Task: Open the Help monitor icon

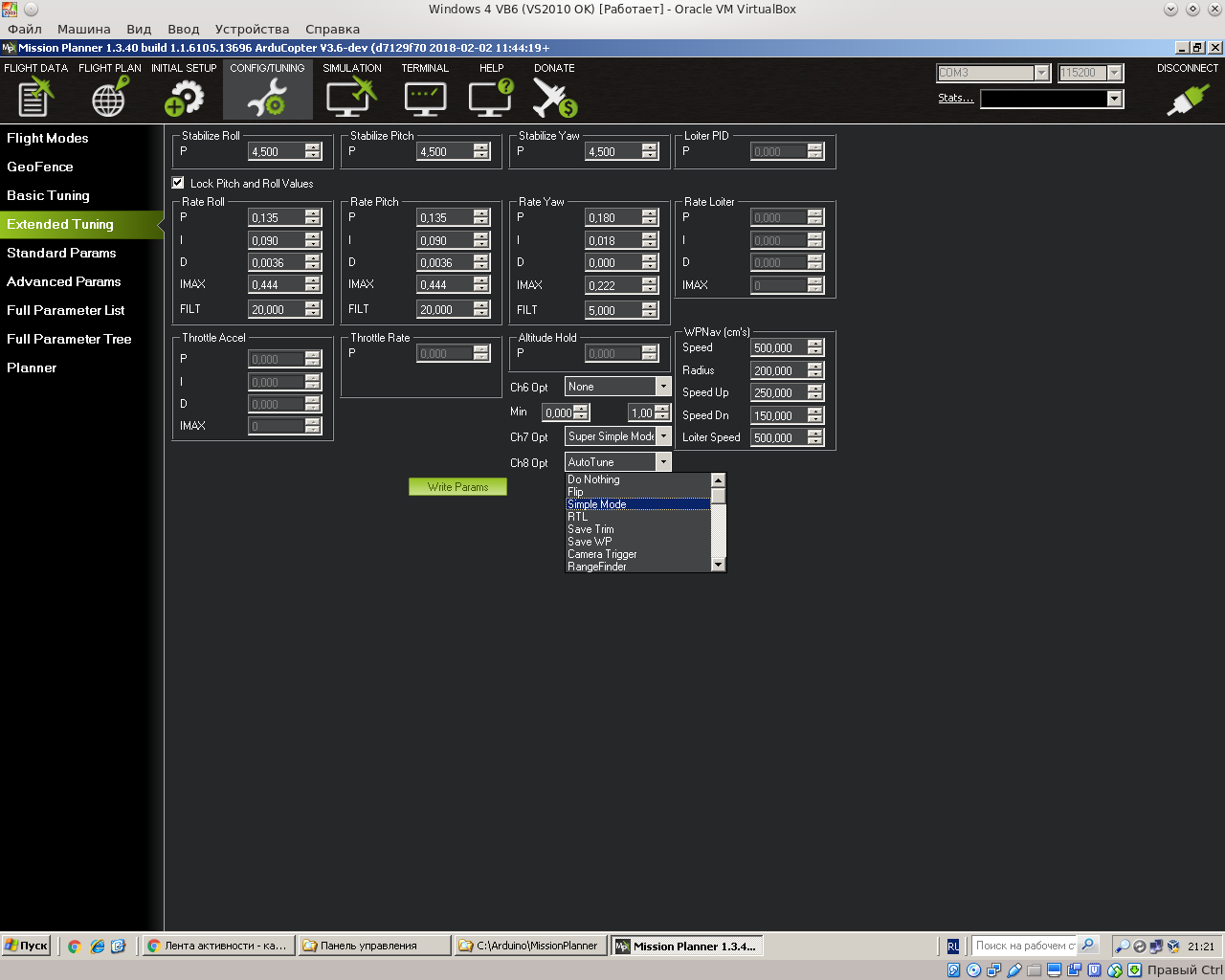Action: (x=491, y=96)
